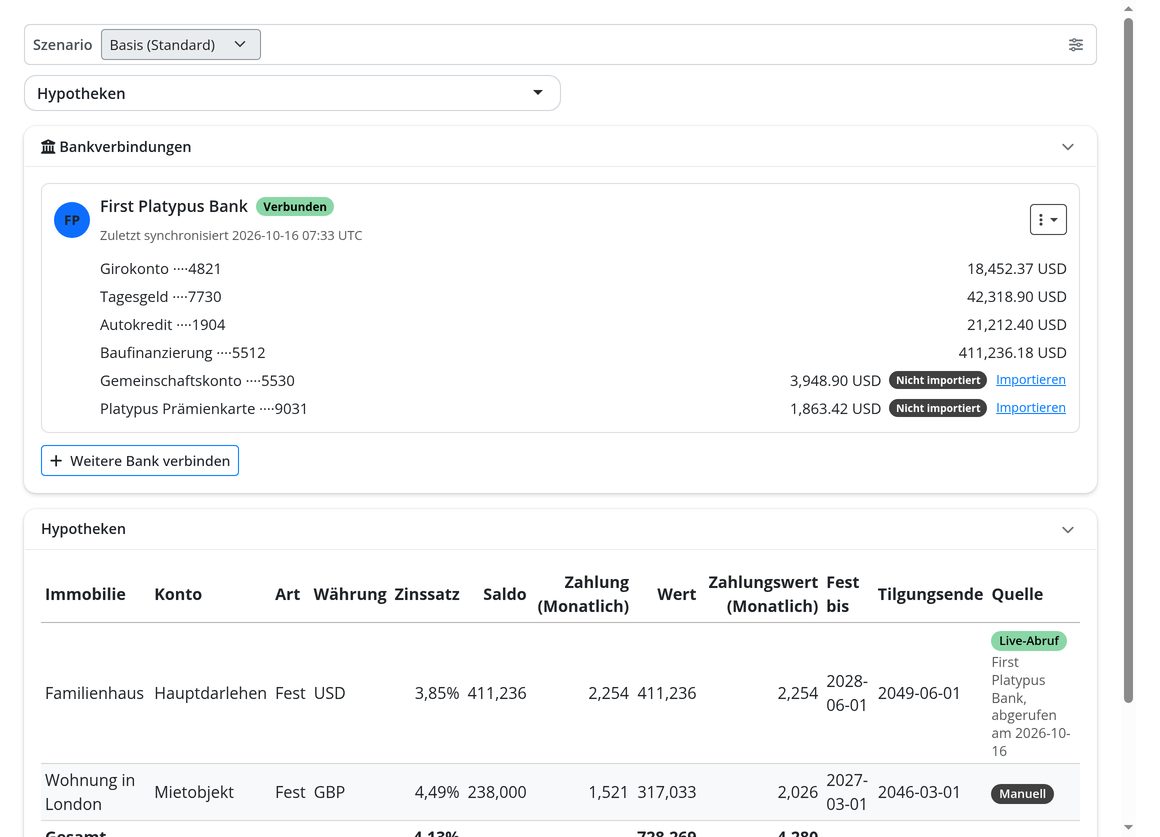Screen dimensions: 1160x837
Task: Collapse the Hypotheken table section chevron
Action: point(1068,529)
